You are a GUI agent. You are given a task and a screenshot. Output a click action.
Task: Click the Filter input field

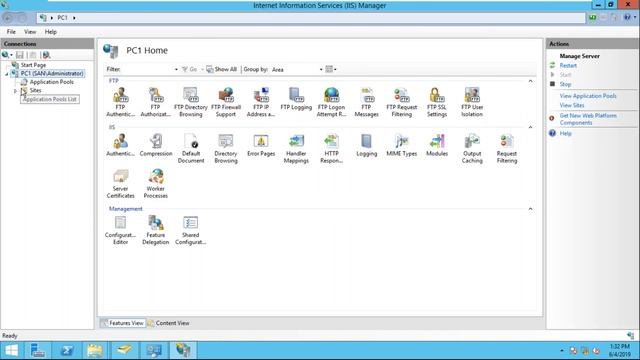[147, 69]
